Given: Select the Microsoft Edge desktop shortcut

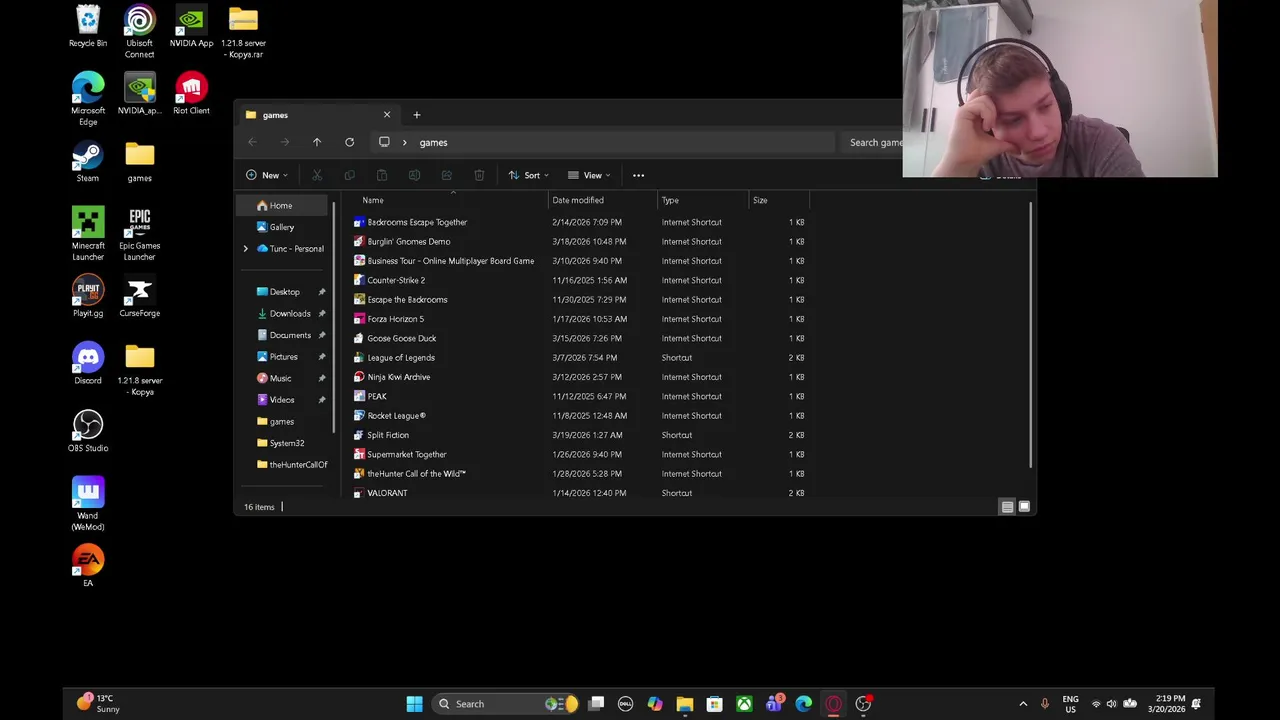Looking at the screenshot, I should coord(88,99).
